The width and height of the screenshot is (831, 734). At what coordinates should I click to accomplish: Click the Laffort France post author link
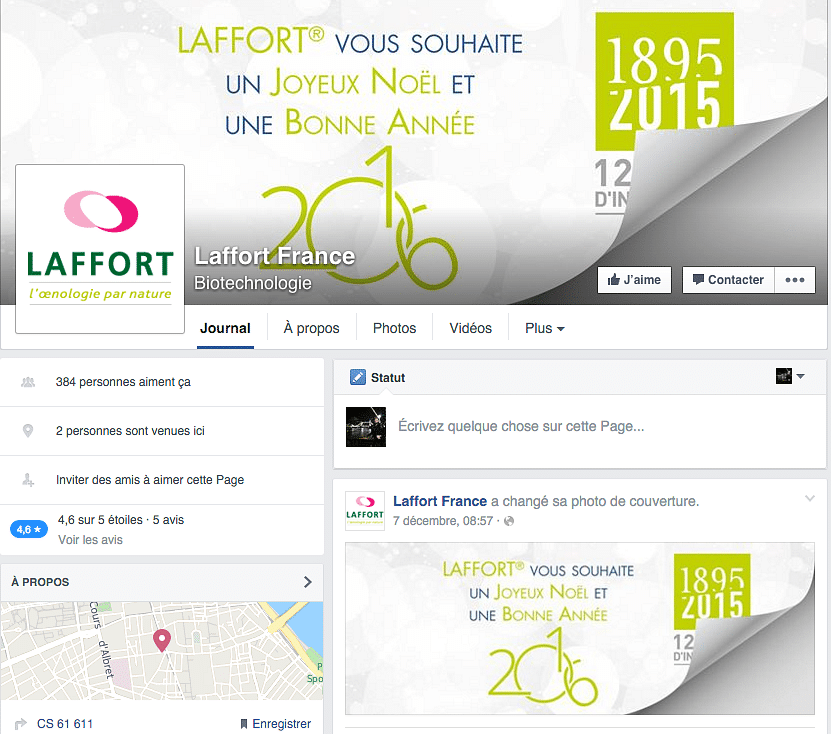440,501
